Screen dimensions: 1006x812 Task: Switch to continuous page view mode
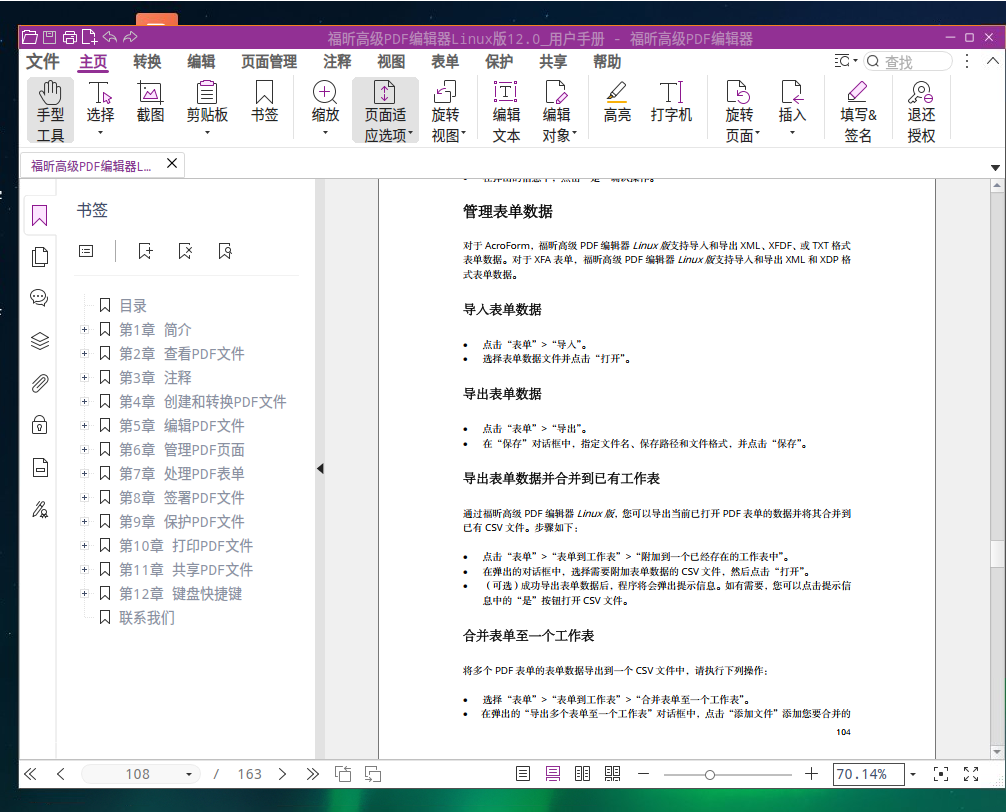coord(552,774)
